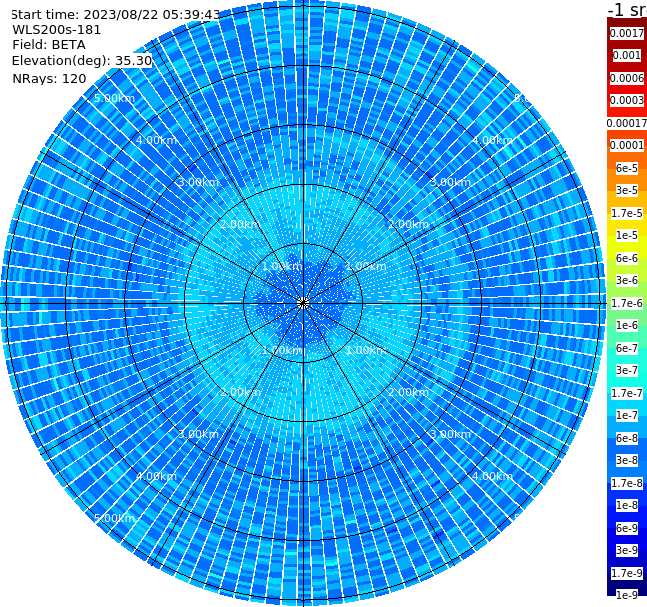
Task: Pick the 0.0003 colorbar label
Action: (627, 100)
